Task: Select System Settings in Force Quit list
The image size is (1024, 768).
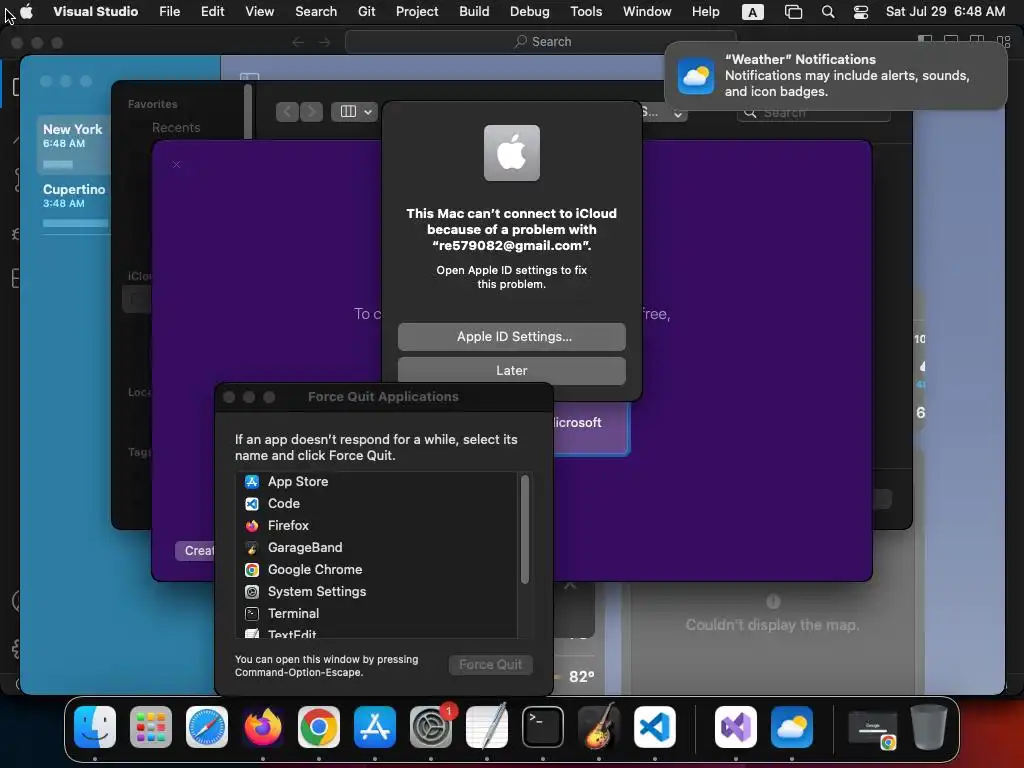Action: tap(377, 592)
